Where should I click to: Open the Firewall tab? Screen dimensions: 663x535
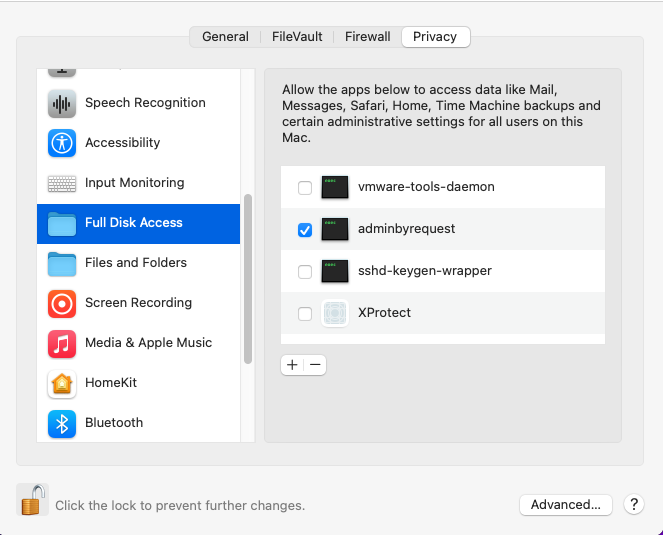[x=367, y=37]
